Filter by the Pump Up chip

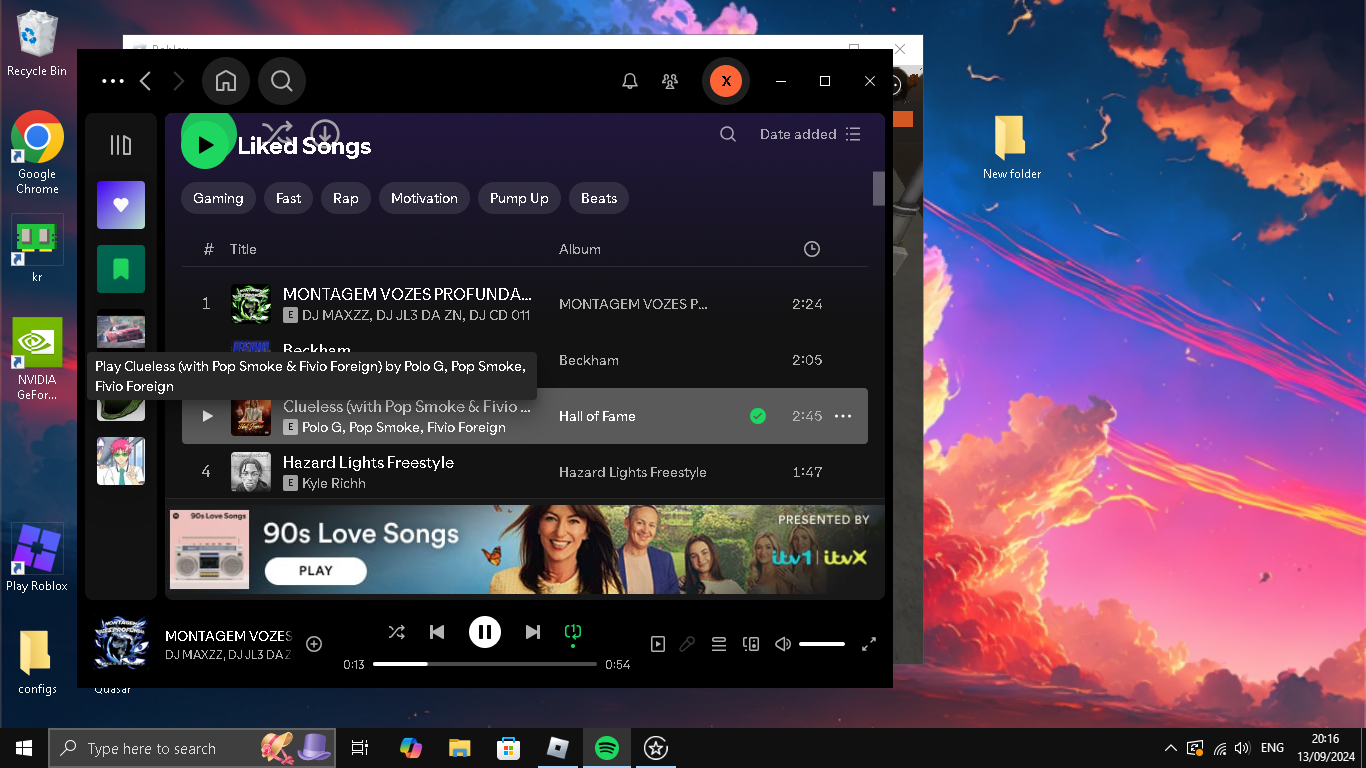coord(519,198)
